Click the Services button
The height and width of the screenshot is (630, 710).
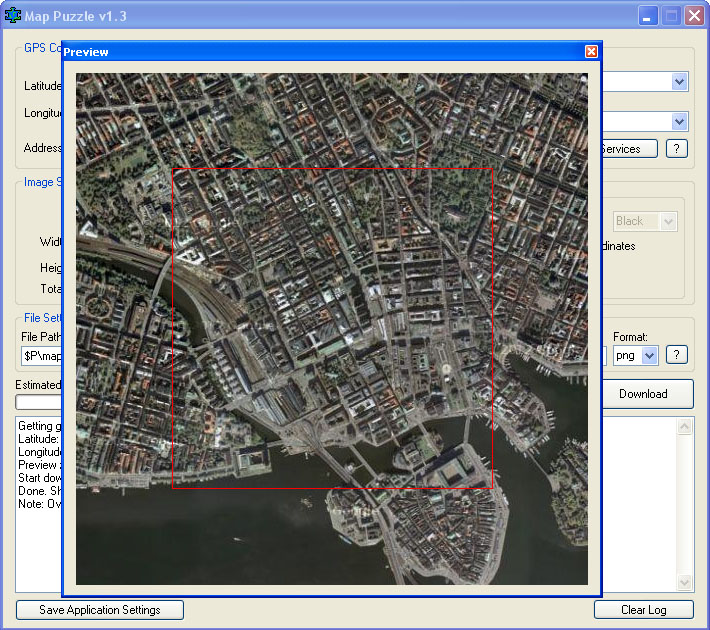tap(629, 149)
